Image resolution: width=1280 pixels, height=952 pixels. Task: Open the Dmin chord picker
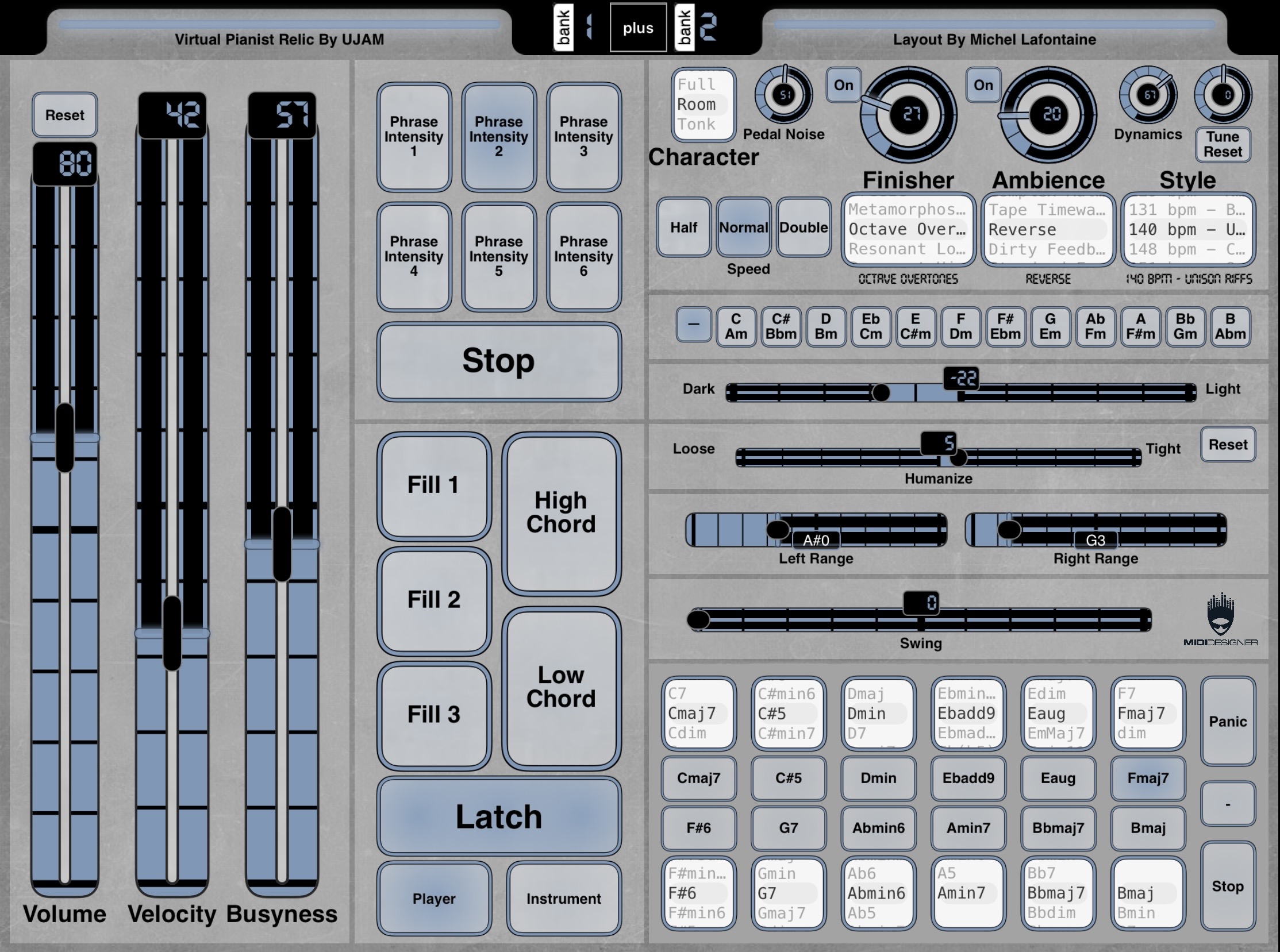[x=879, y=714]
